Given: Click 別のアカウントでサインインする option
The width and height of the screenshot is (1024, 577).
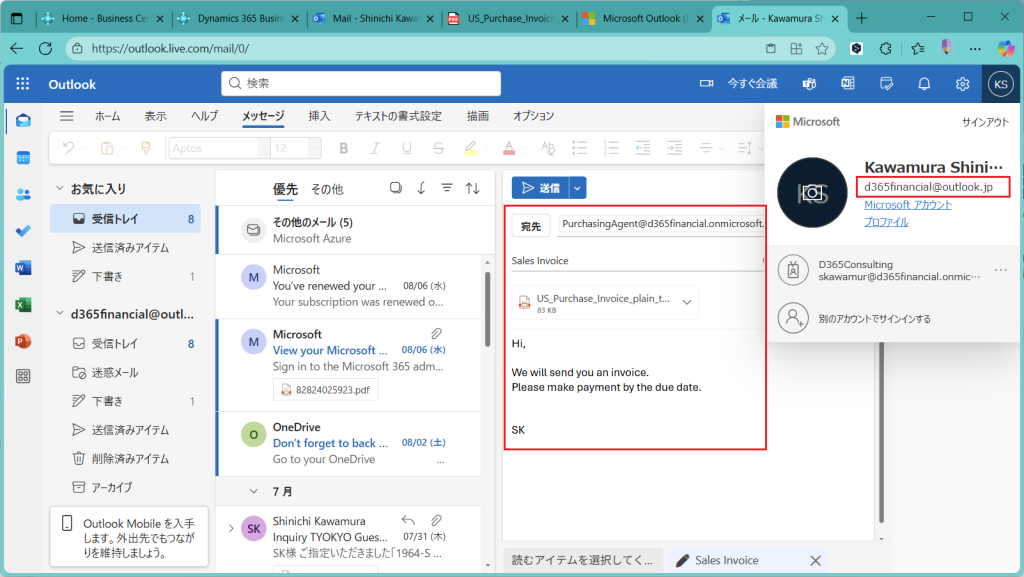Looking at the screenshot, I should (874, 319).
